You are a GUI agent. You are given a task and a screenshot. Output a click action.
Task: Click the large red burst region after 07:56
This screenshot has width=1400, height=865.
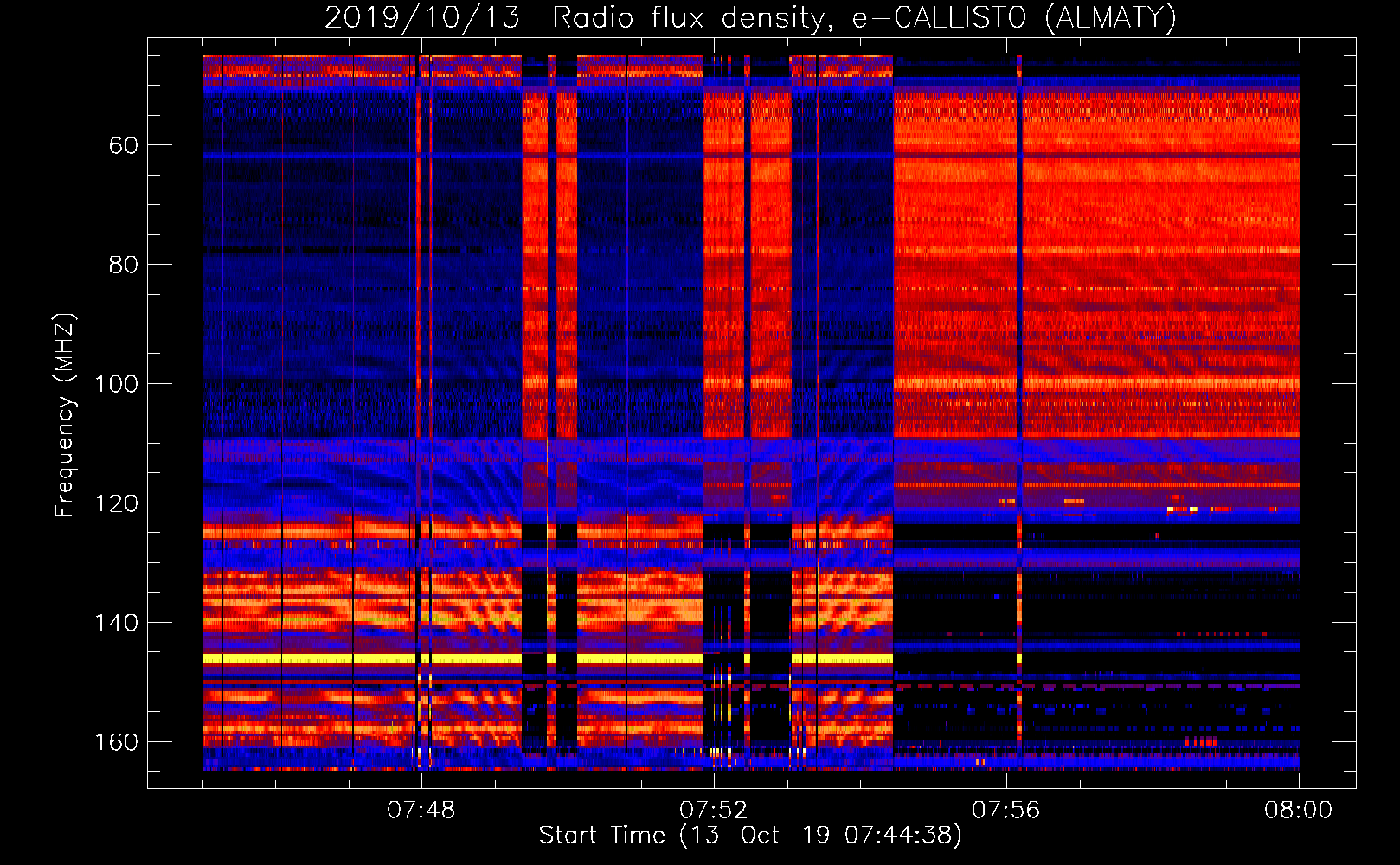click(1159, 259)
